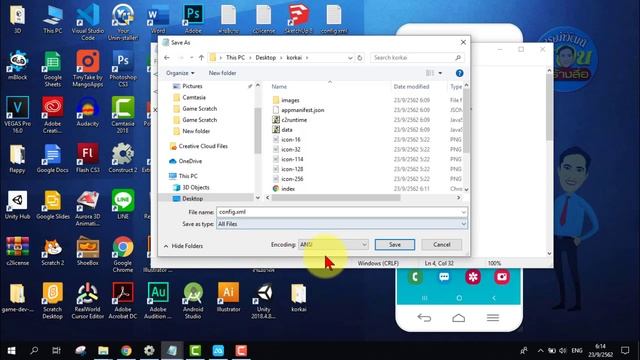640x360 pixels.
Task: Open the Help icon in dialog
Action: pos(459,73)
